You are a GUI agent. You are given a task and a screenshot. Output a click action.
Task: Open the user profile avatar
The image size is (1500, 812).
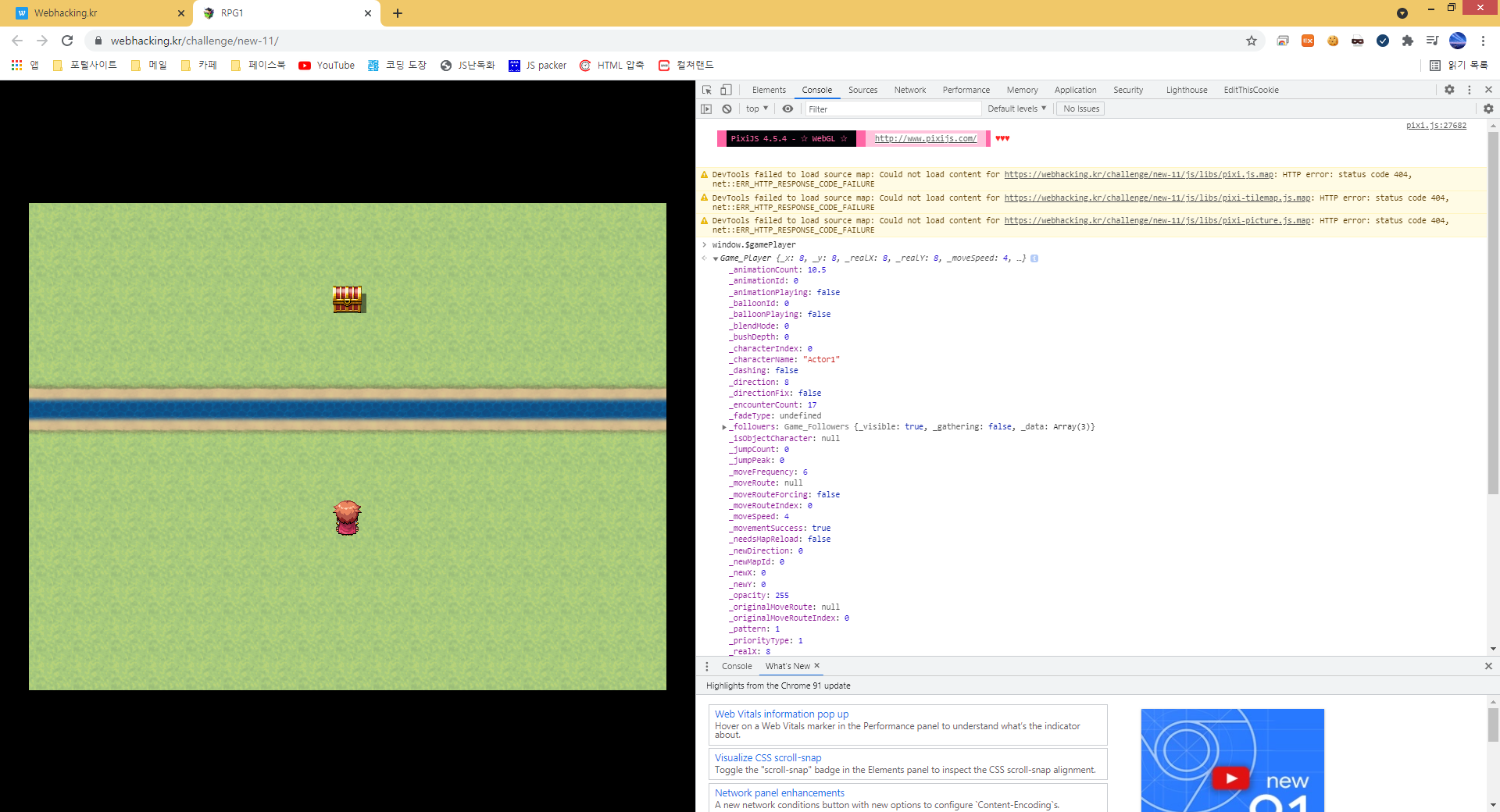[x=1458, y=41]
